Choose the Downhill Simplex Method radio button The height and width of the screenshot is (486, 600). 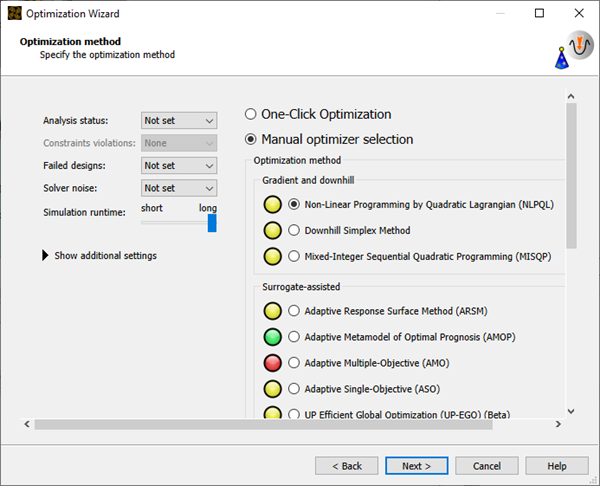(x=294, y=230)
